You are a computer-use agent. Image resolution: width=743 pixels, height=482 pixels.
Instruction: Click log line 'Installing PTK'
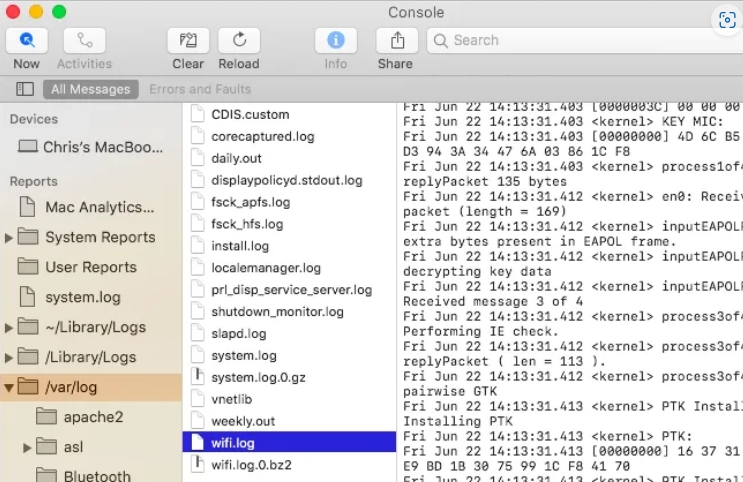458,421
